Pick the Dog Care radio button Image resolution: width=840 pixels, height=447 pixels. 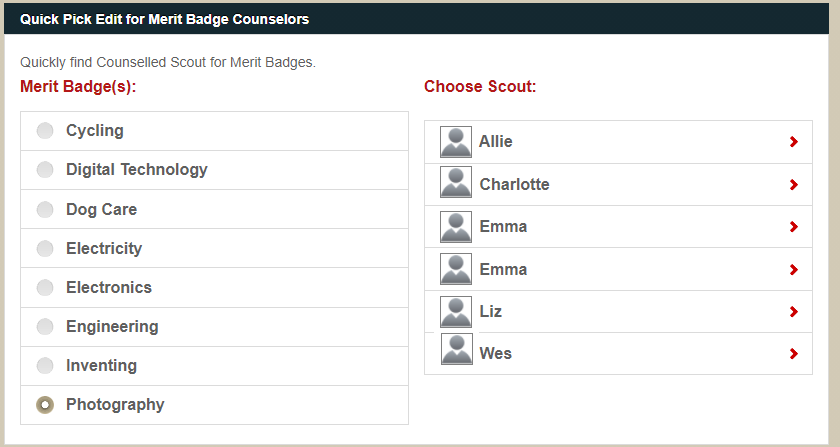click(45, 210)
